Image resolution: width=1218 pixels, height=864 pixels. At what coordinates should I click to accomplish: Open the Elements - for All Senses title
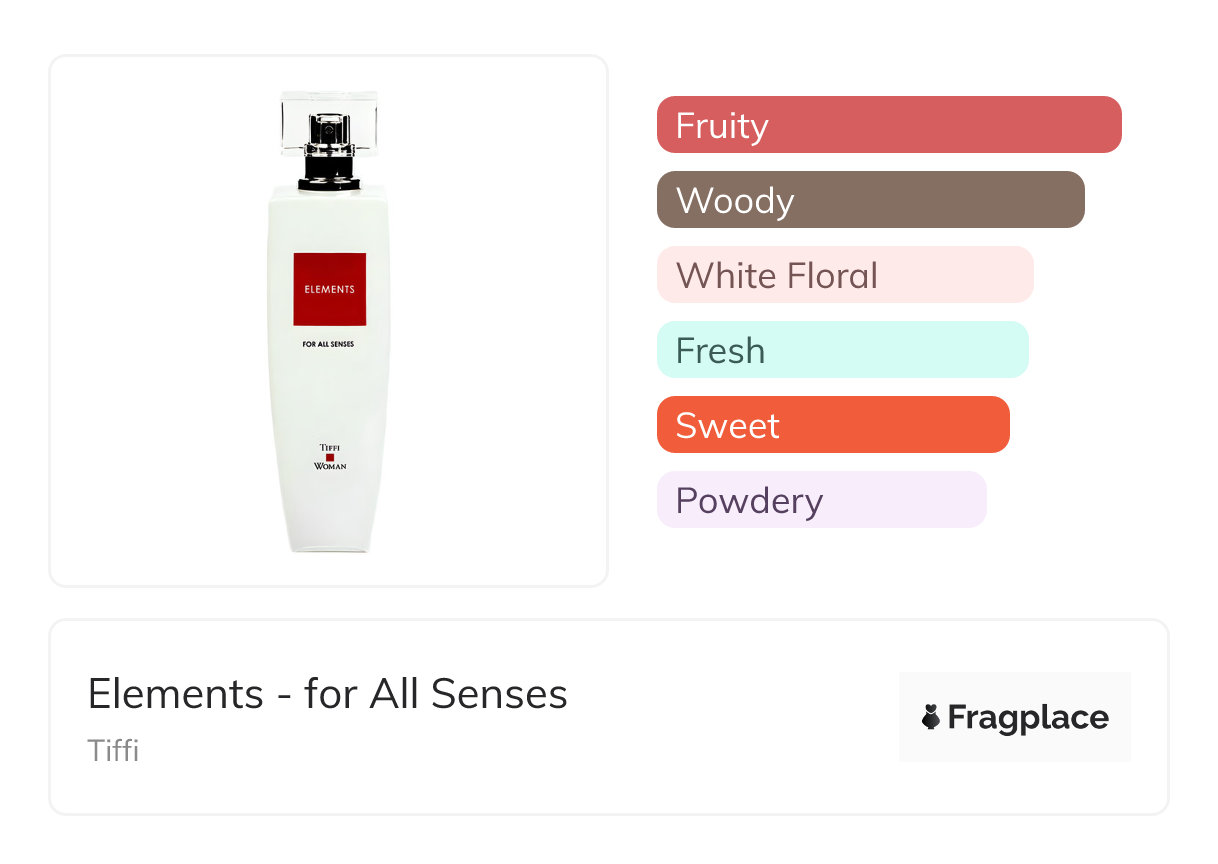point(327,694)
